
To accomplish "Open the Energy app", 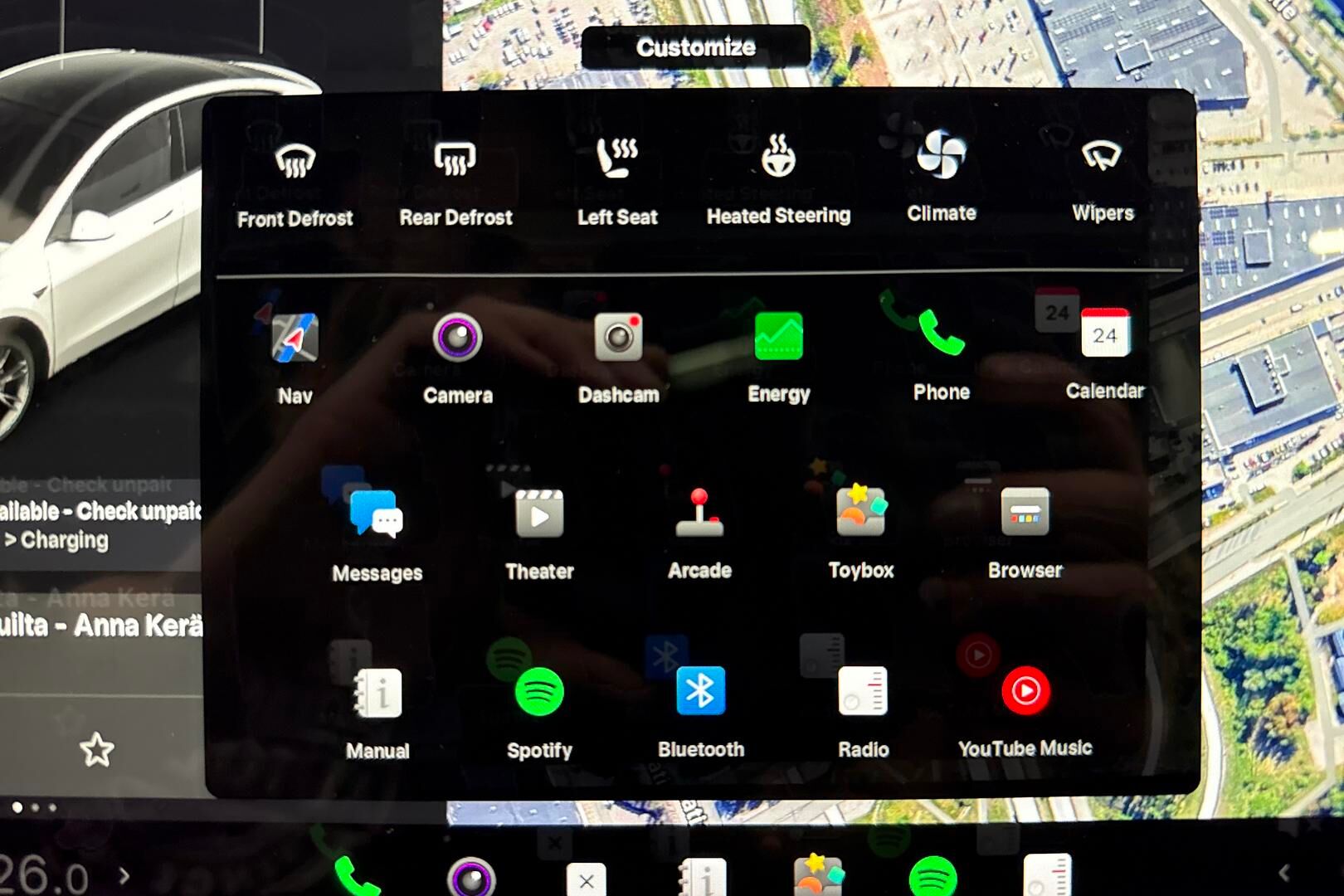I will [x=778, y=337].
